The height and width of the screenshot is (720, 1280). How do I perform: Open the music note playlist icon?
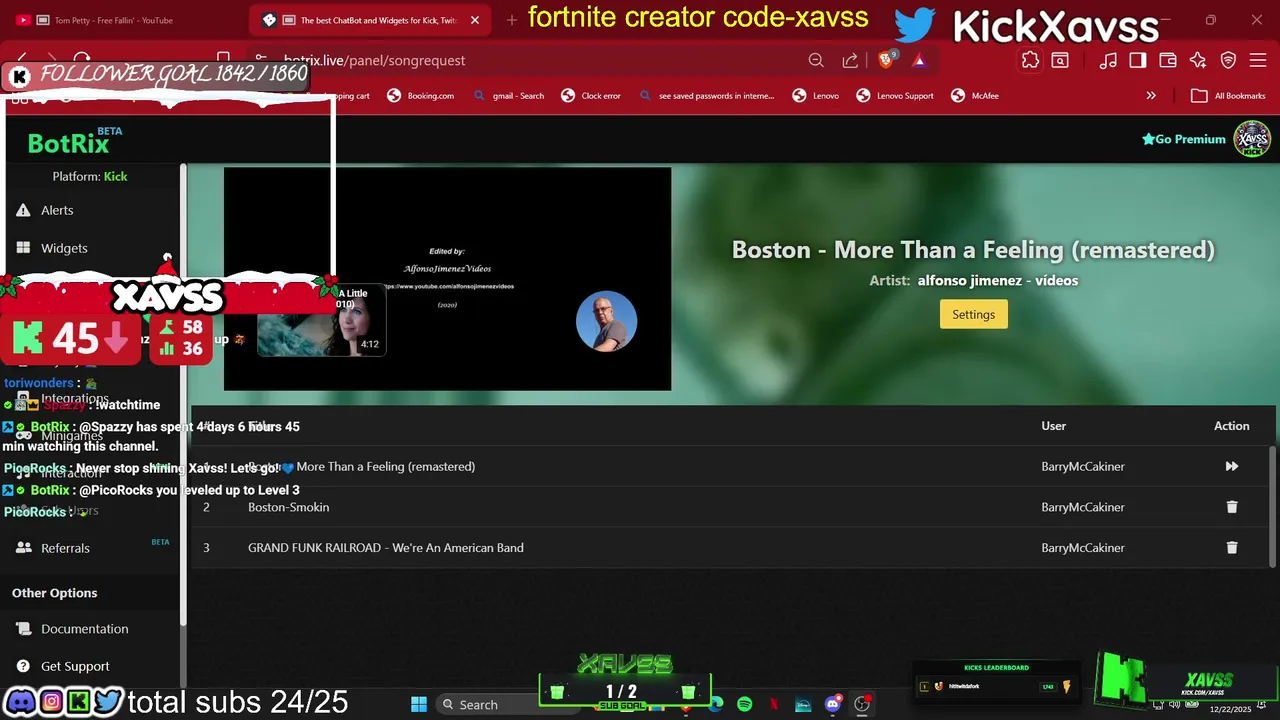pos(1108,60)
